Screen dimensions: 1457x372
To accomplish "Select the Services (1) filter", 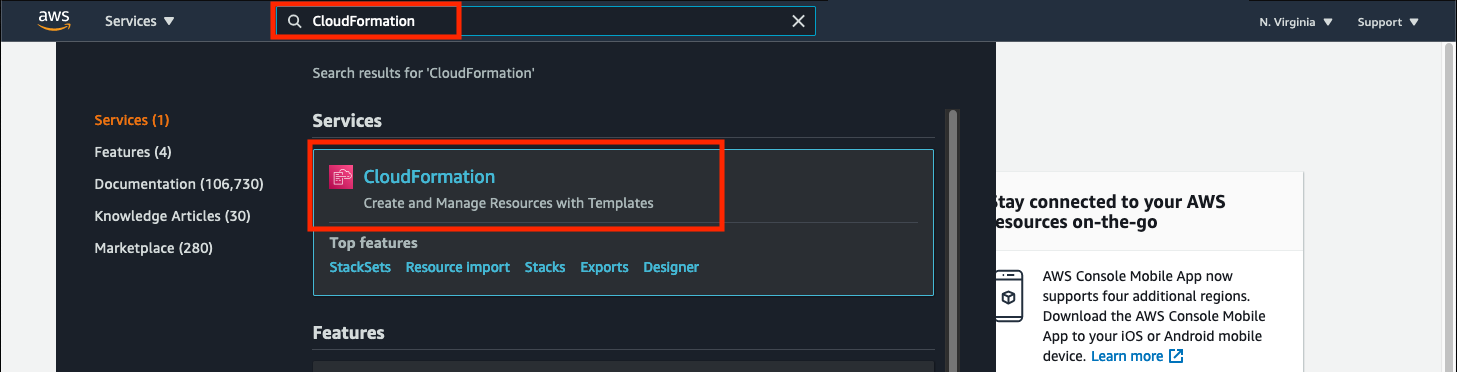I will click(x=132, y=120).
